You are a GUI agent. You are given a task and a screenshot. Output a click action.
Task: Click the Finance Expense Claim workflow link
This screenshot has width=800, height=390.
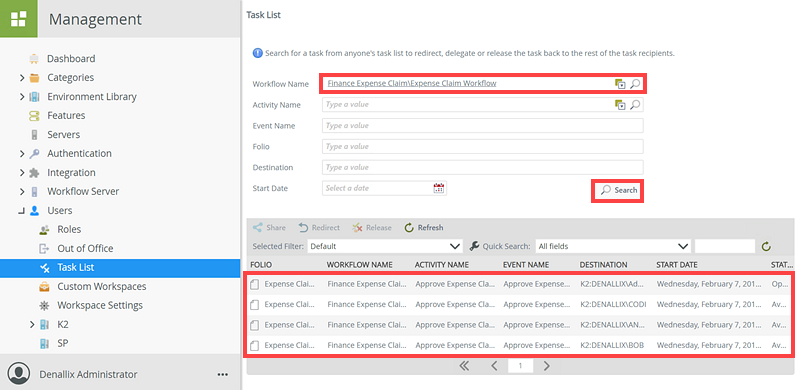[x=412, y=83]
